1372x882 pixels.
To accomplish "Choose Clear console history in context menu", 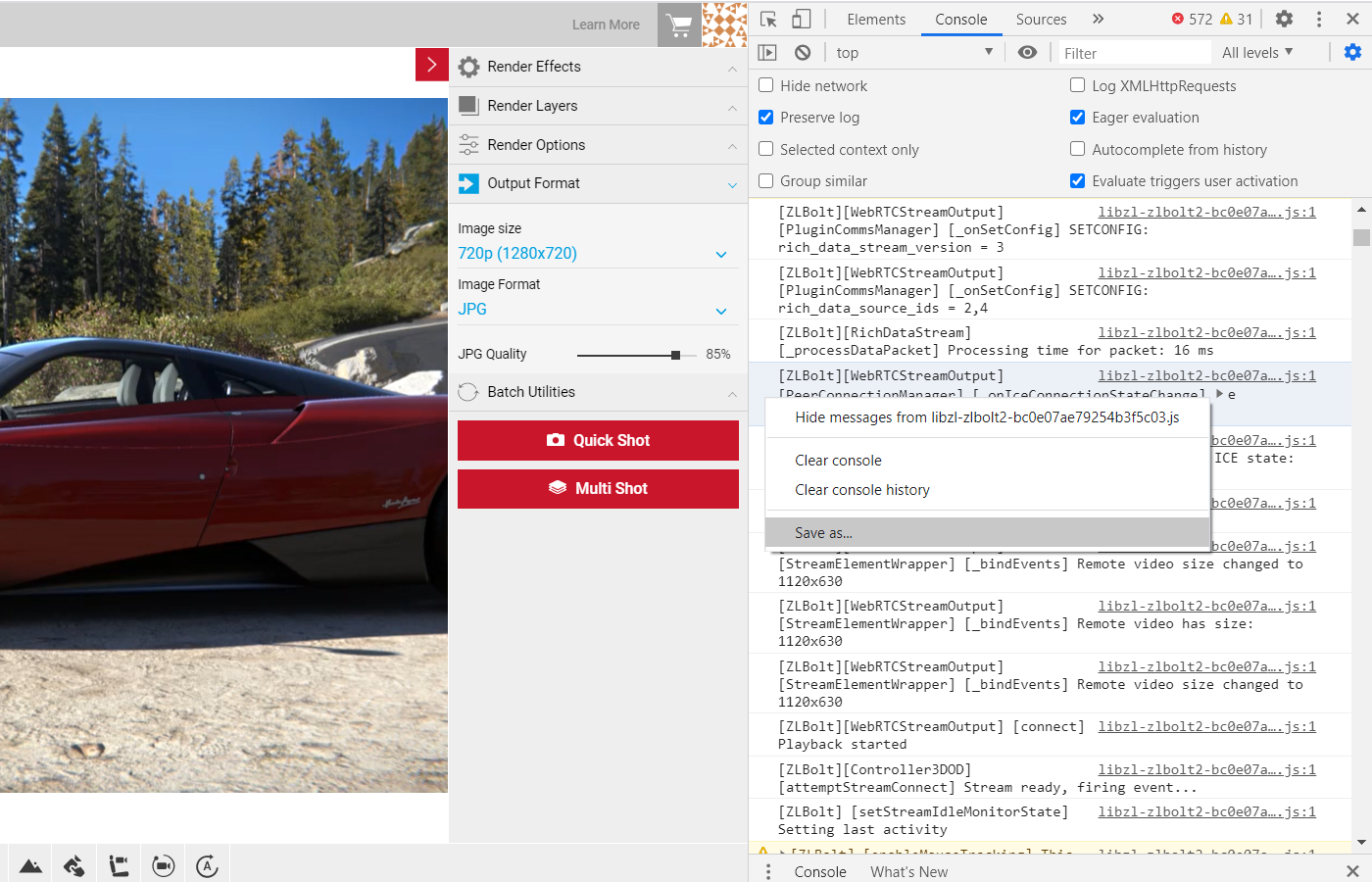I will [x=987, y=490].
